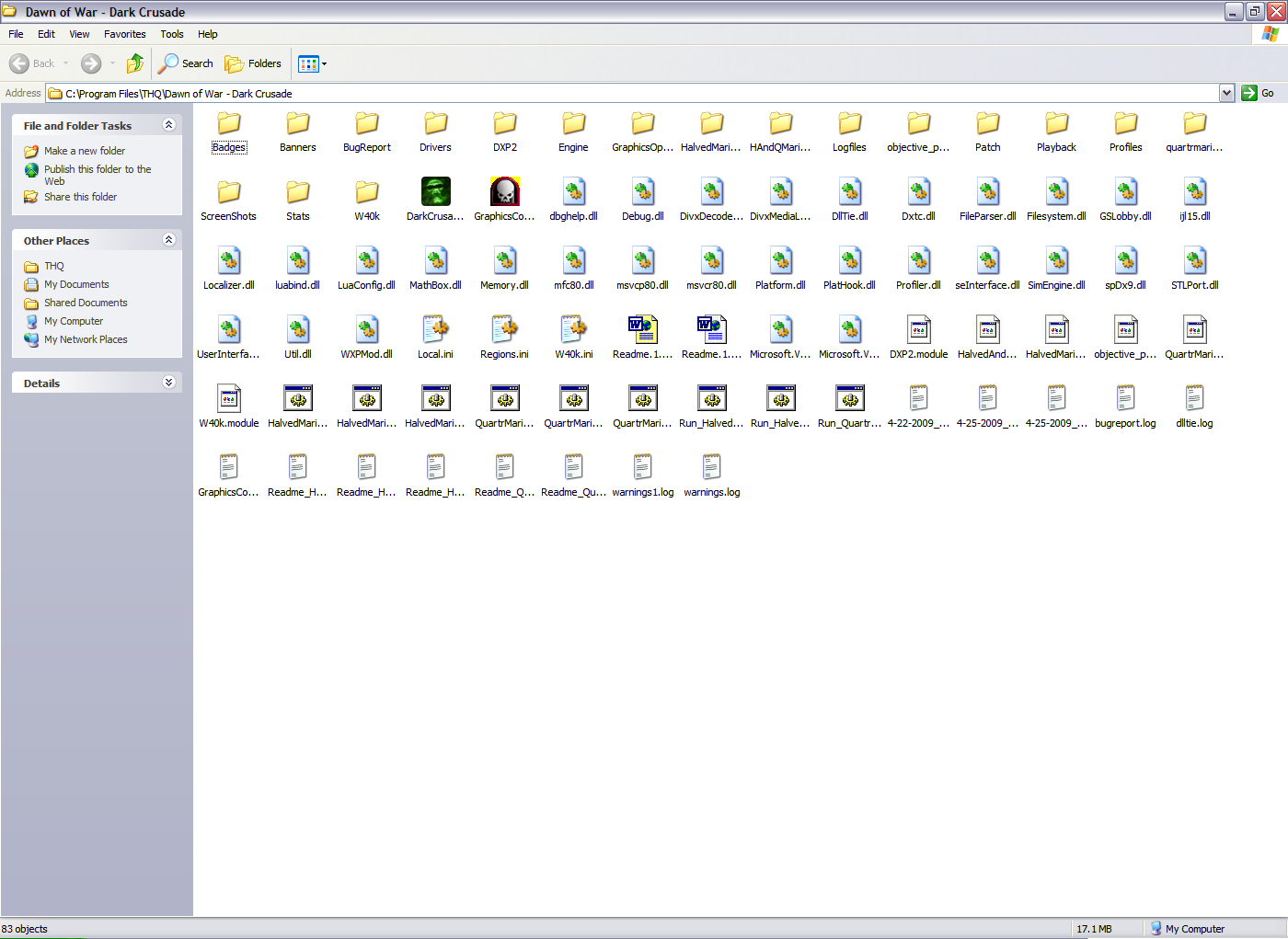Open the File menu
The image size is (1288, 939).
pyautogui.click(x=16, y=34)
